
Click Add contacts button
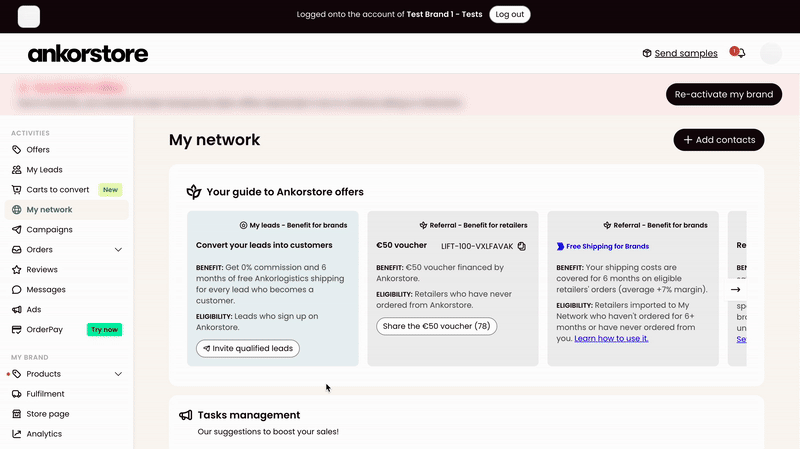click(x=718, y=140)
